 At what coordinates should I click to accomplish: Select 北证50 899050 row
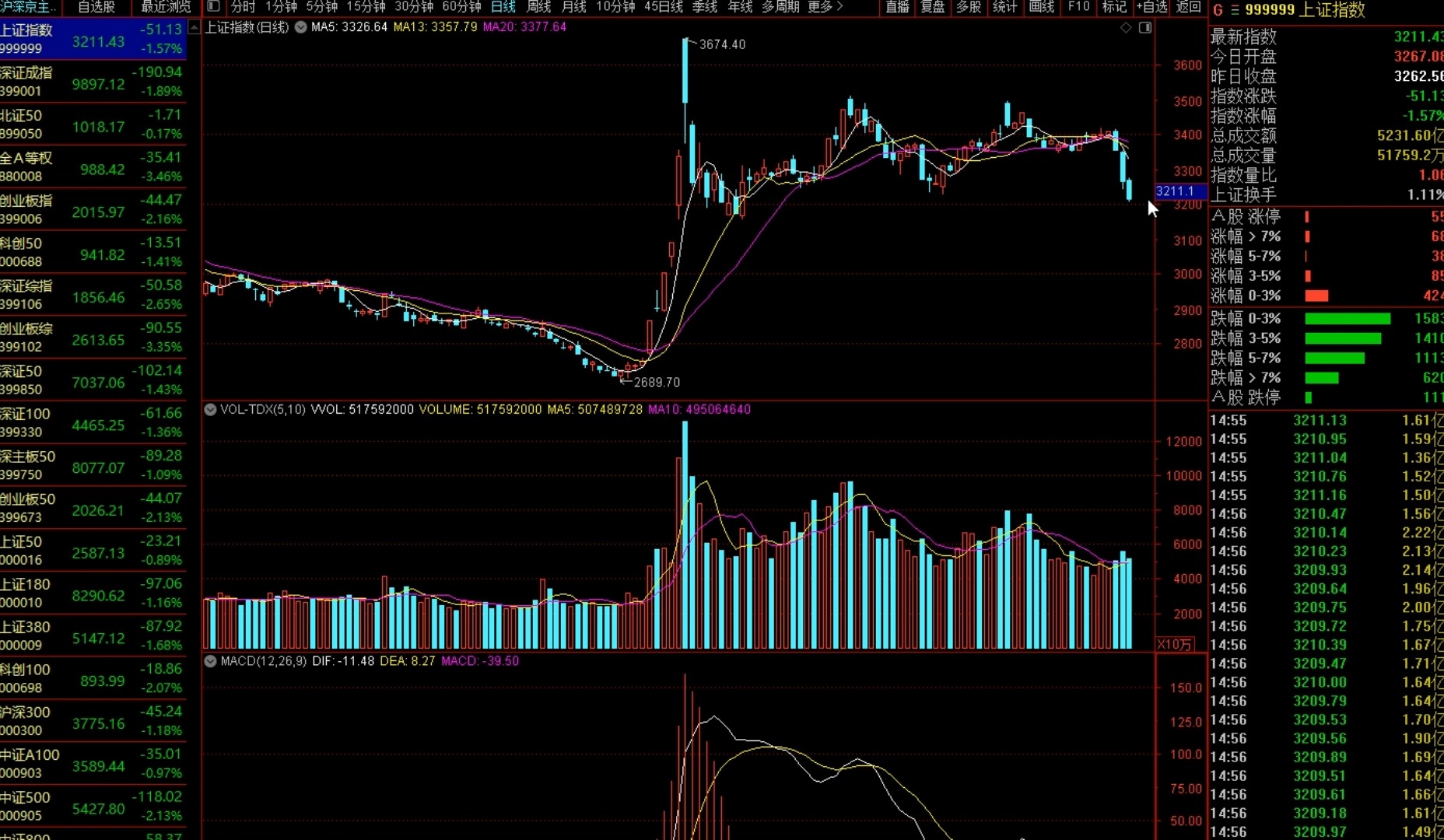click(93, 124)
